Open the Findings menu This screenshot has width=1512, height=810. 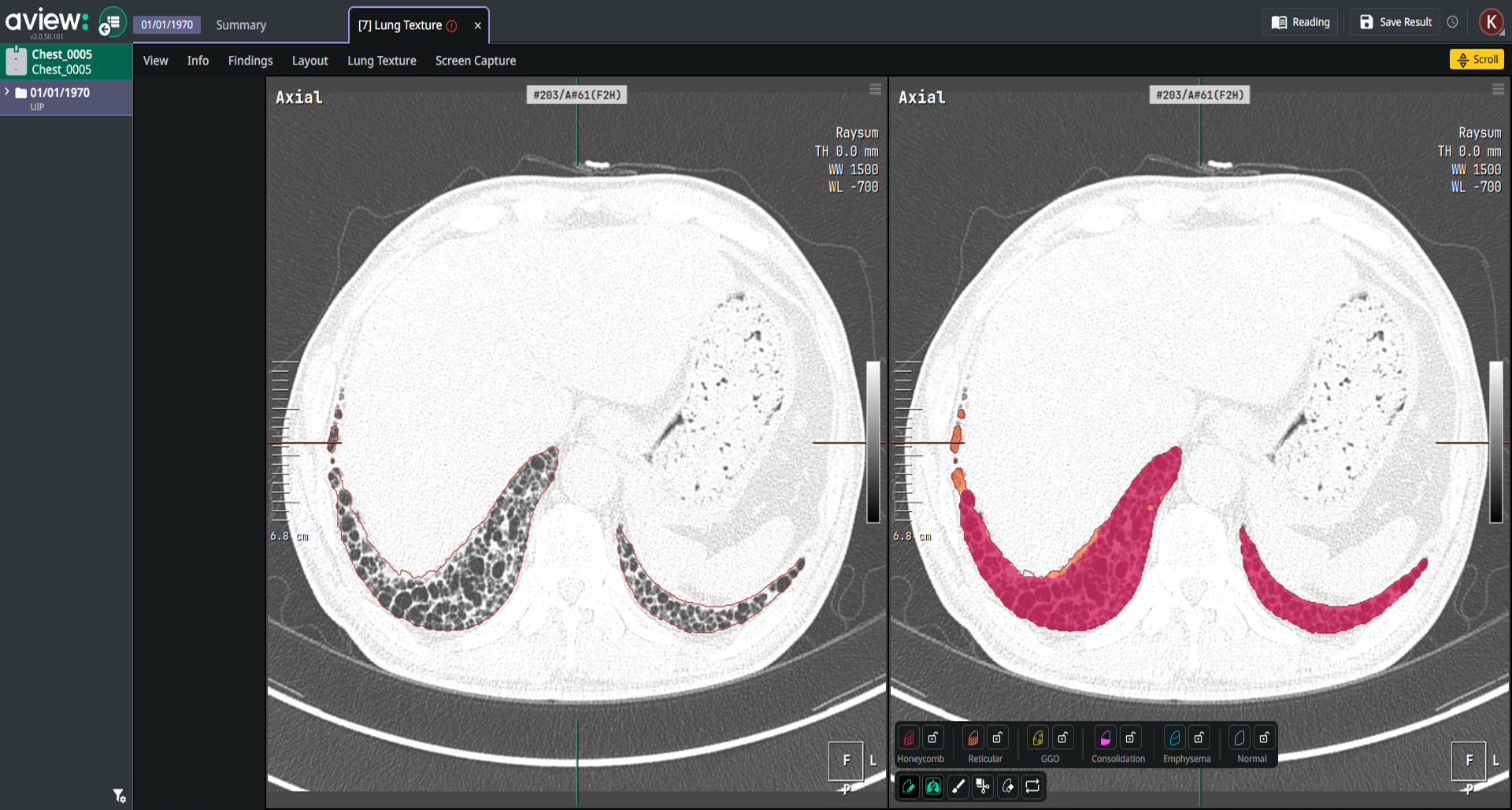(250, 61)
